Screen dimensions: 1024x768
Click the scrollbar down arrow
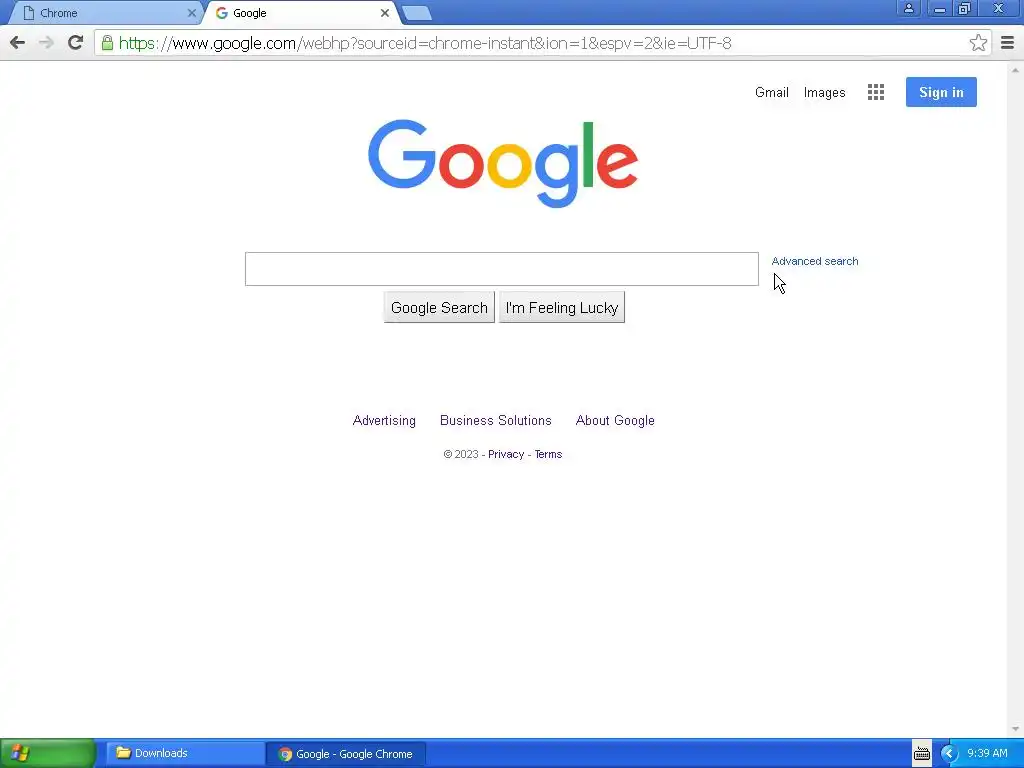pos(1015,729)
